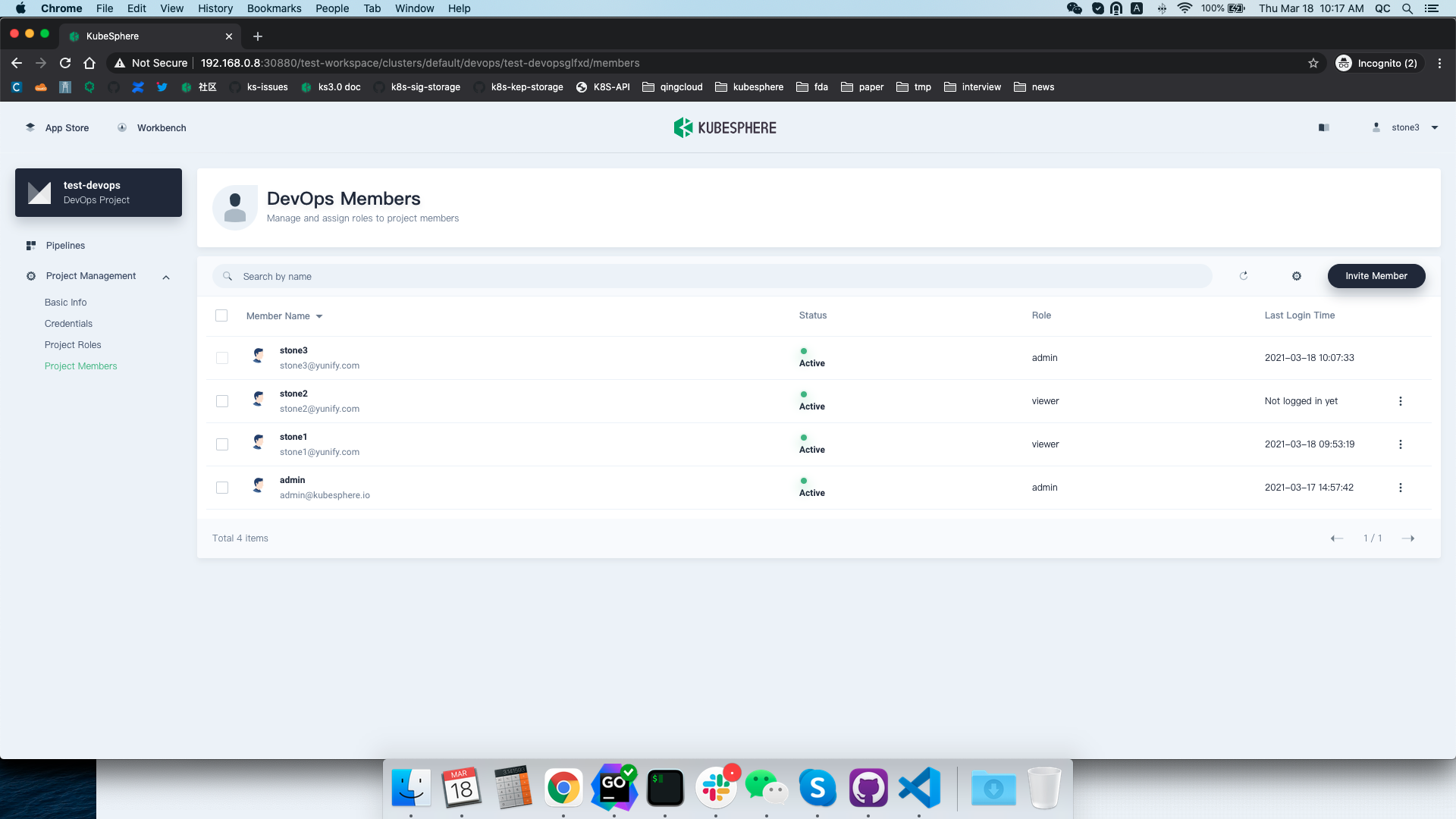The height and width of the screenshot is (819, 1456).
Task: Open Visual Studio Code from dock
Action: point(919,788)
